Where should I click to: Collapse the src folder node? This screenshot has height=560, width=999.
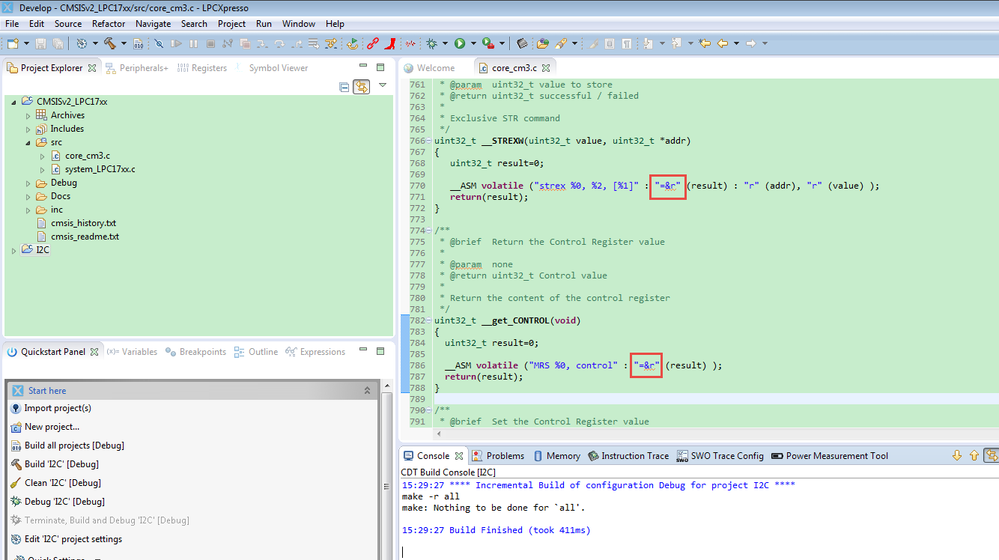[x=28, y=143]
